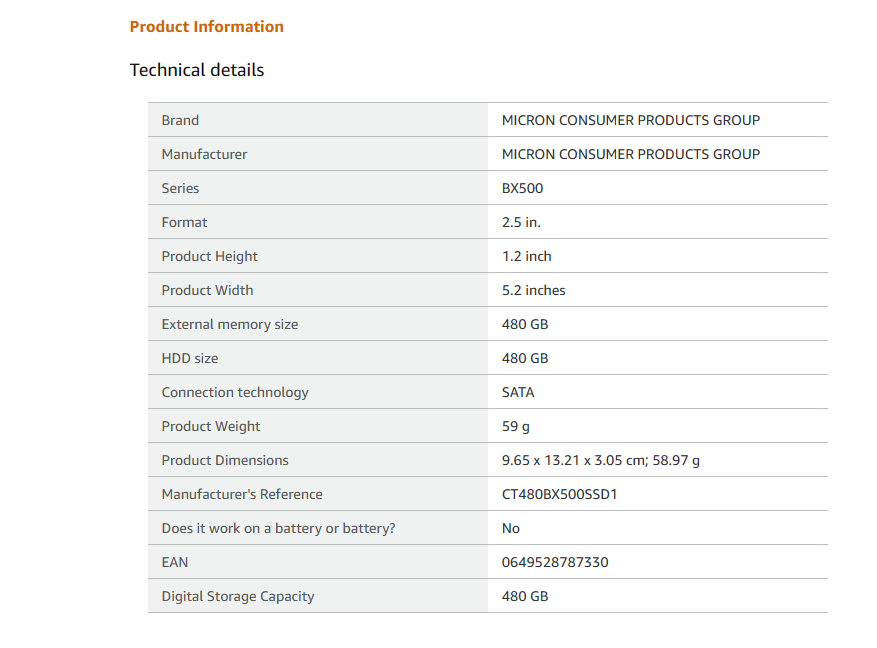Click the Product Information heading
The height and width of the screenshot is (648, 877).
206,27
